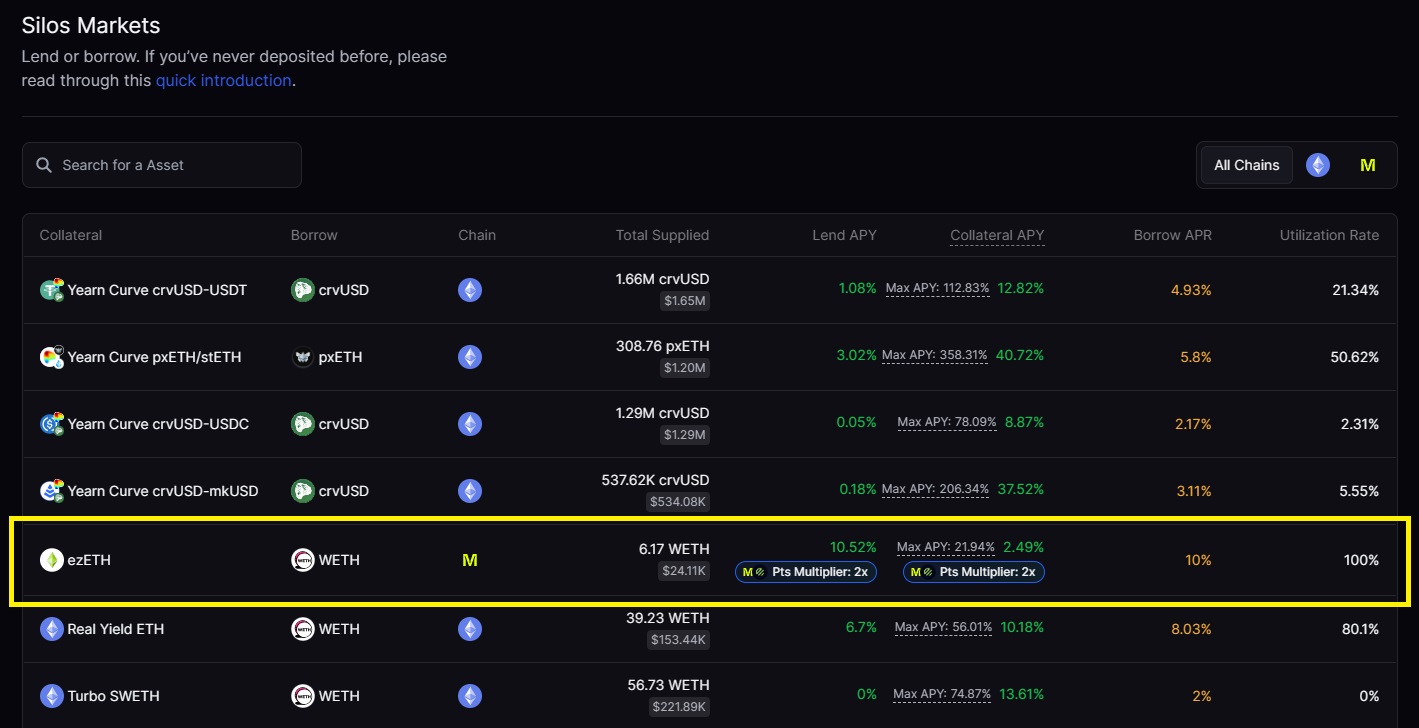
Task: Click the ezETH token icon
Action: 51,560
